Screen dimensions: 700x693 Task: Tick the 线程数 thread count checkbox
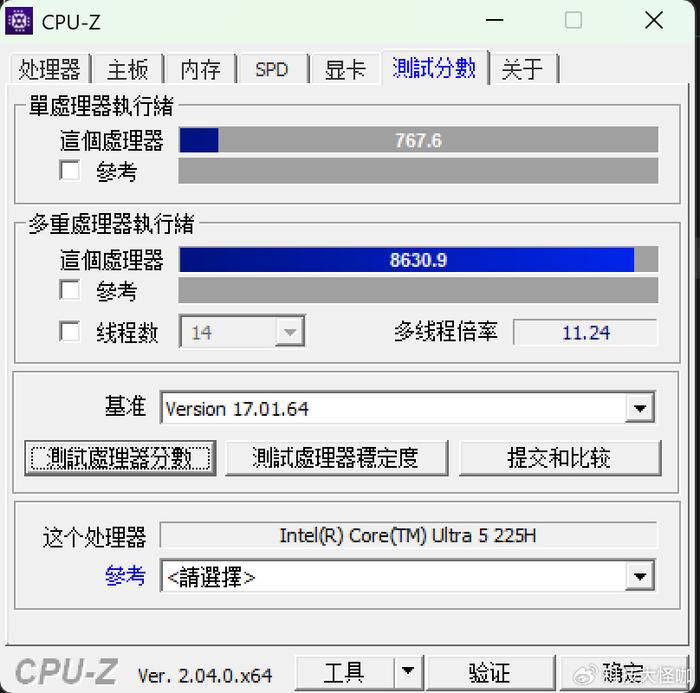tap(70, 332)
